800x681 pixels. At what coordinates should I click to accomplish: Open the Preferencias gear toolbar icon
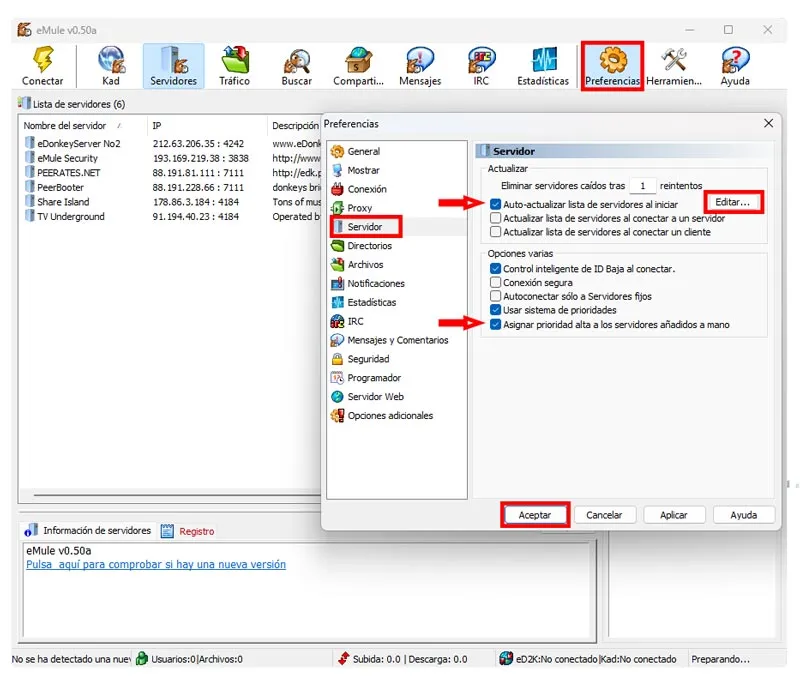[x=612, y=66]
